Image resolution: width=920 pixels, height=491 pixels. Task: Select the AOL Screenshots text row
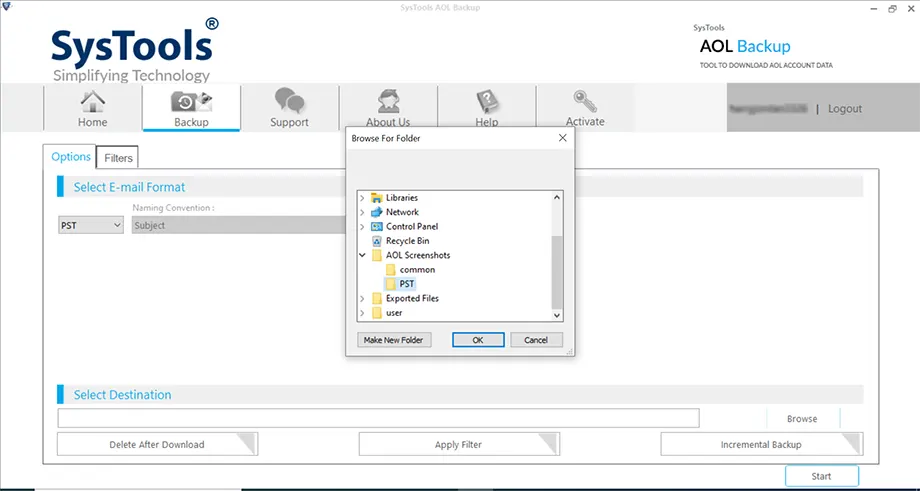(418, 255)
